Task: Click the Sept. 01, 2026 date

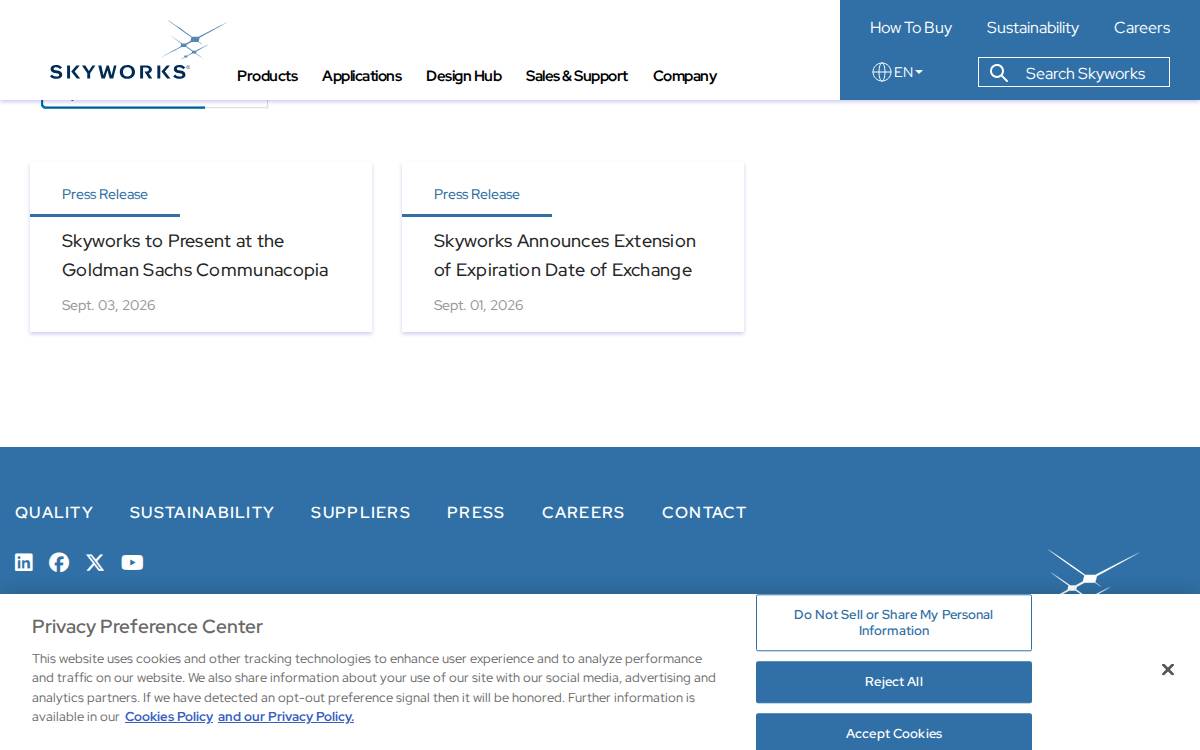Action: (x=479, y=305)
